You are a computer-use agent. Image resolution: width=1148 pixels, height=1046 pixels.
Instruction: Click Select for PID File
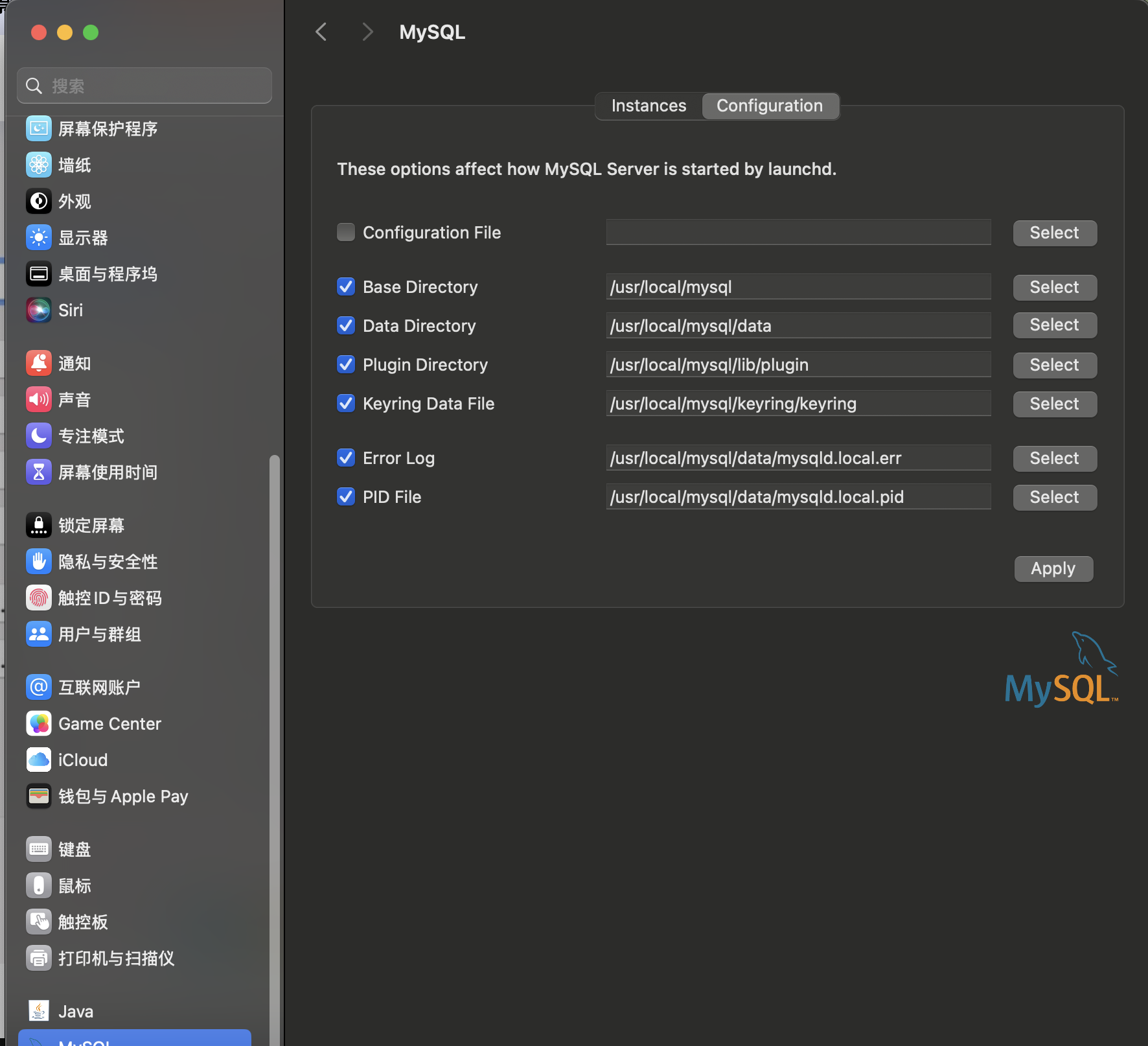1055,497
